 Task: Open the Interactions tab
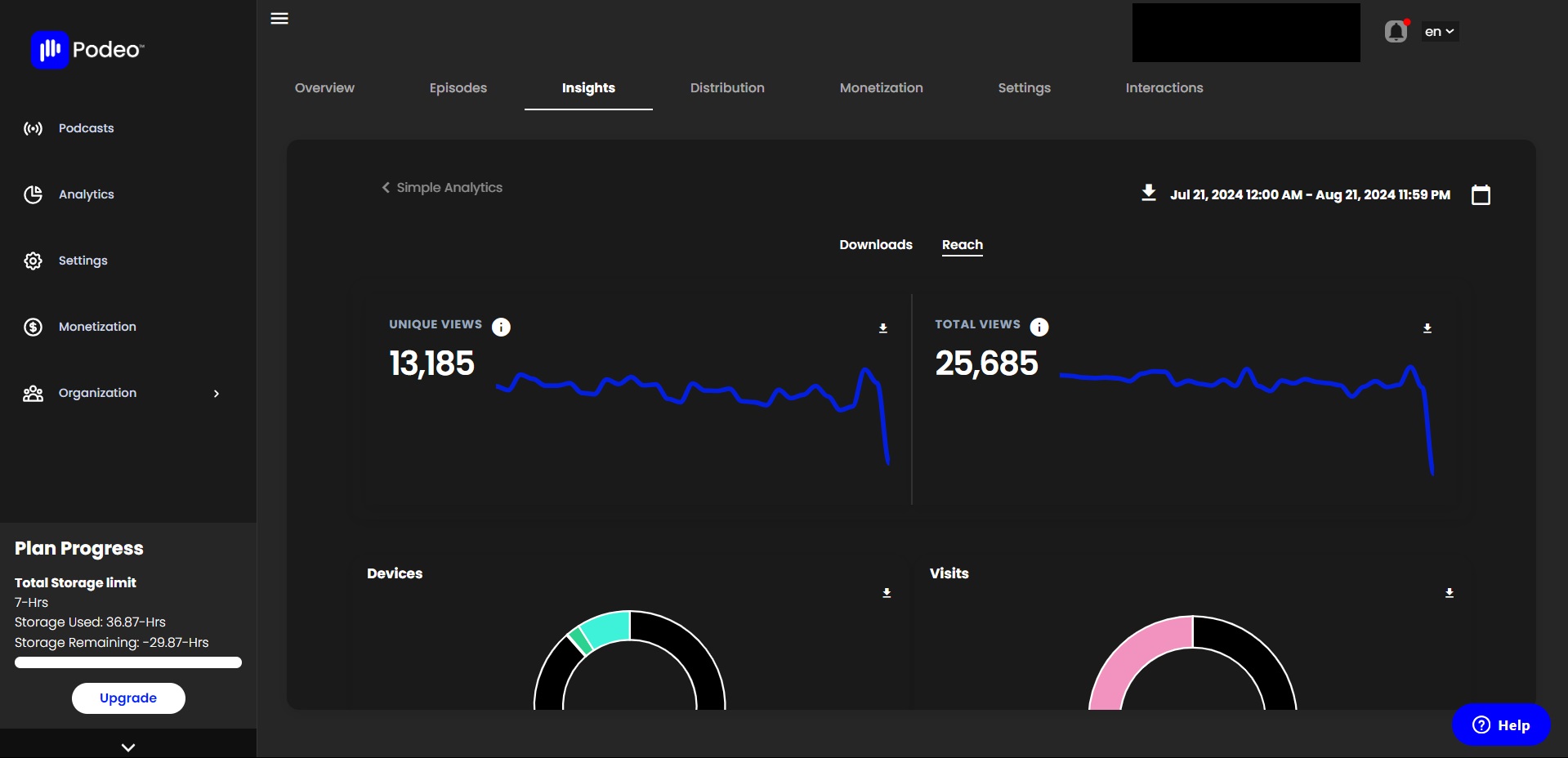coord(1164,87)
